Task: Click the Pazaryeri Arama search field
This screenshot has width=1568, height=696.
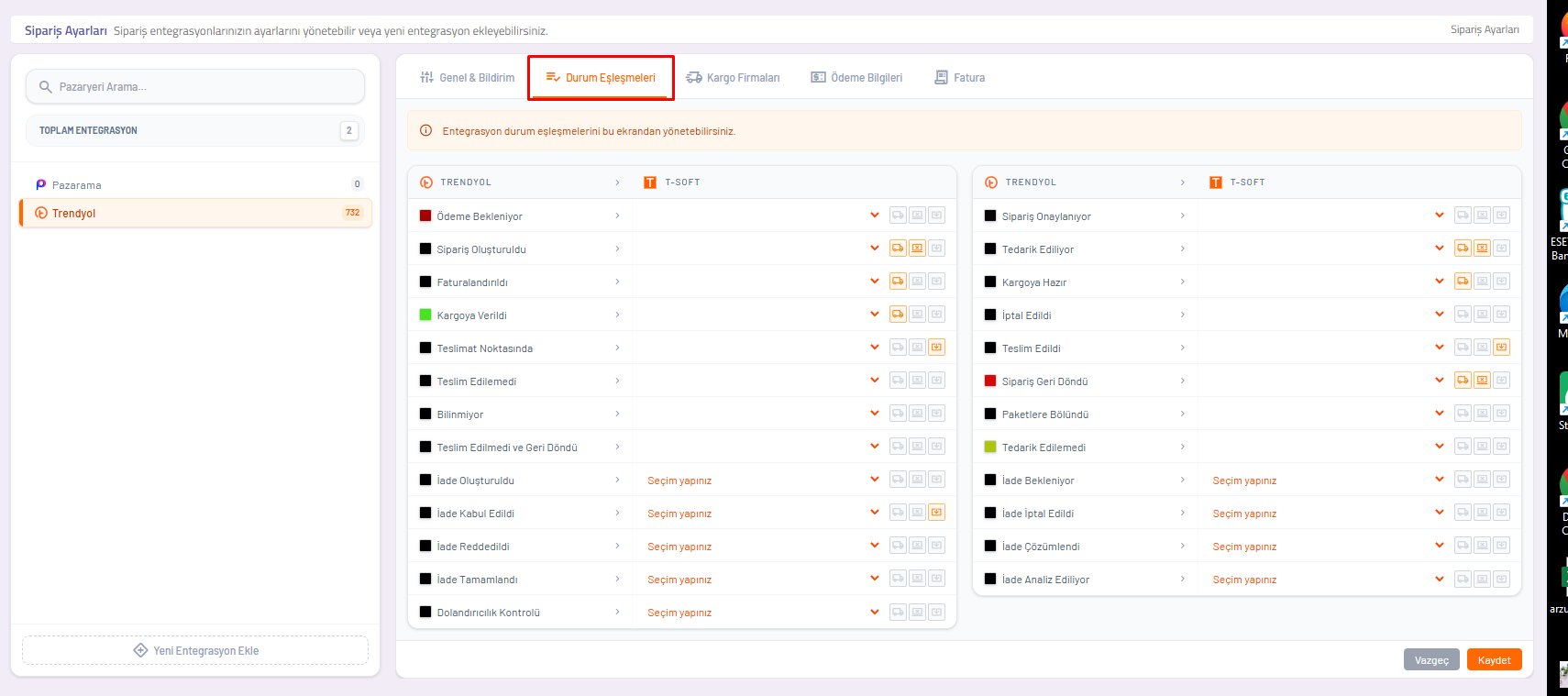Action: coord(195,87)
